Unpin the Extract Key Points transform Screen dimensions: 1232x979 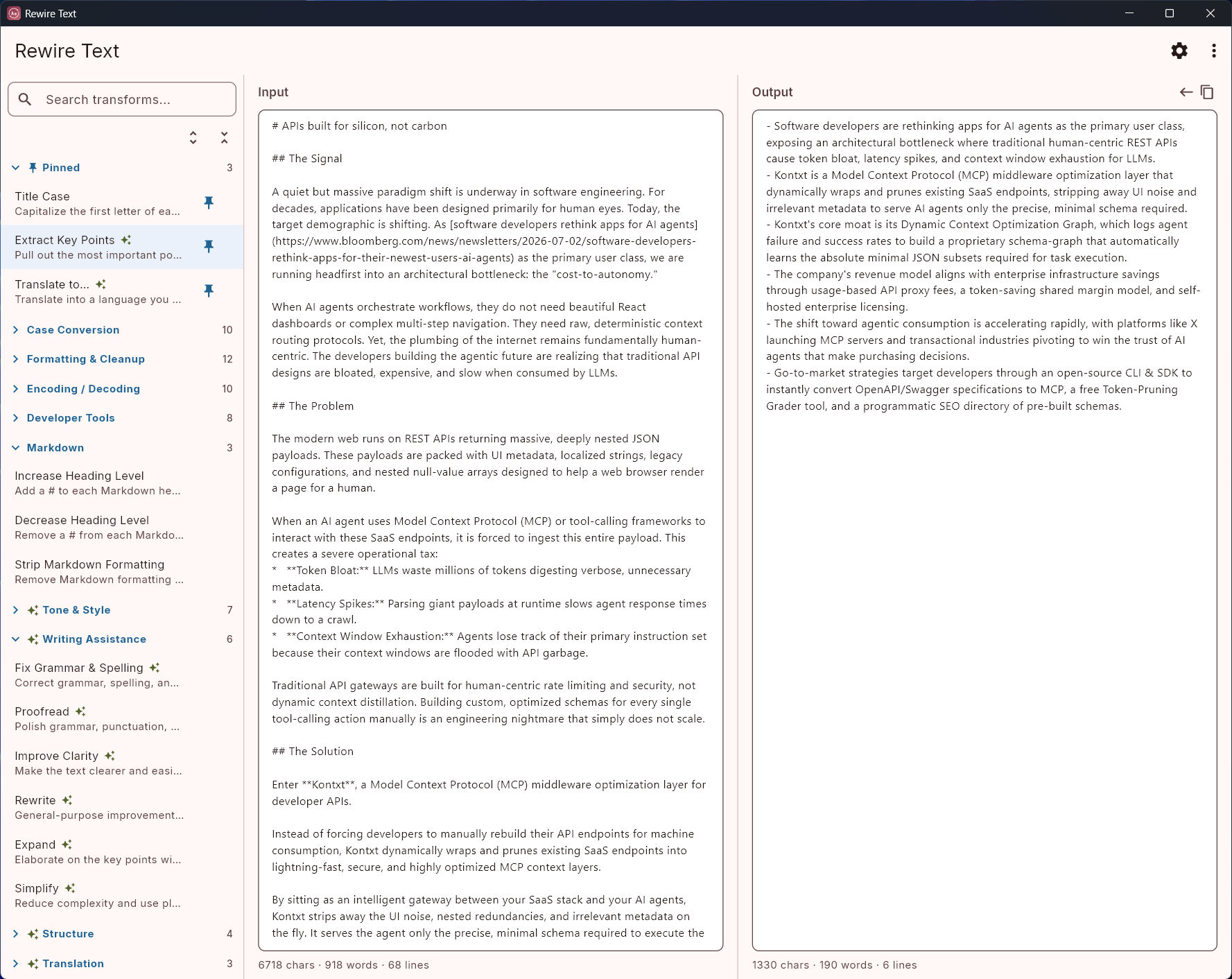(209, 246)
